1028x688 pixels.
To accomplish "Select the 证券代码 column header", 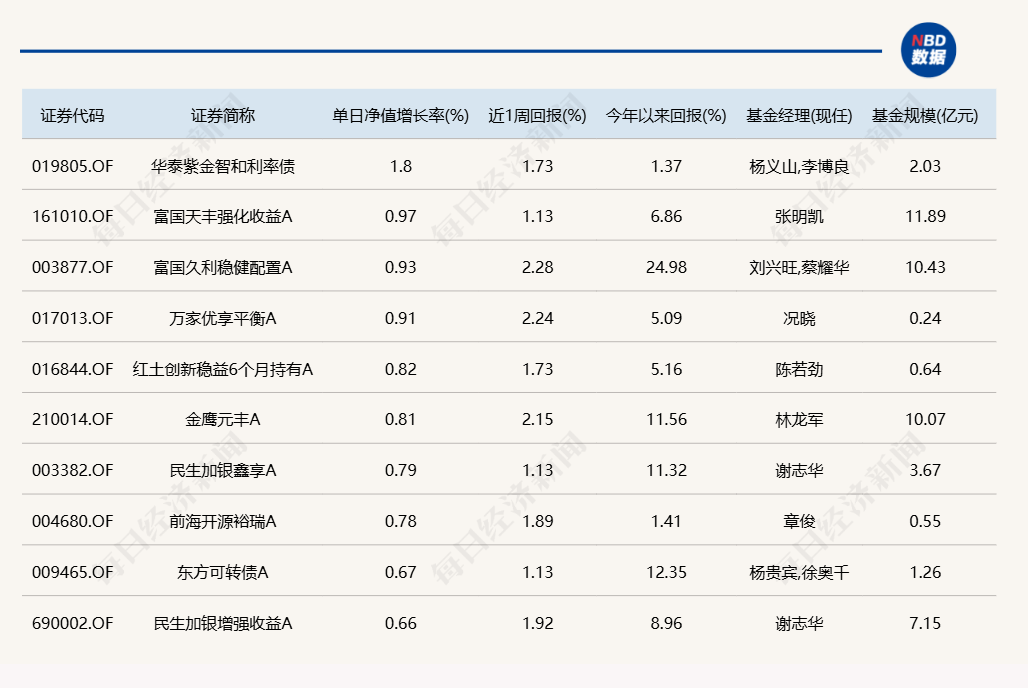I will coord(72,115).
